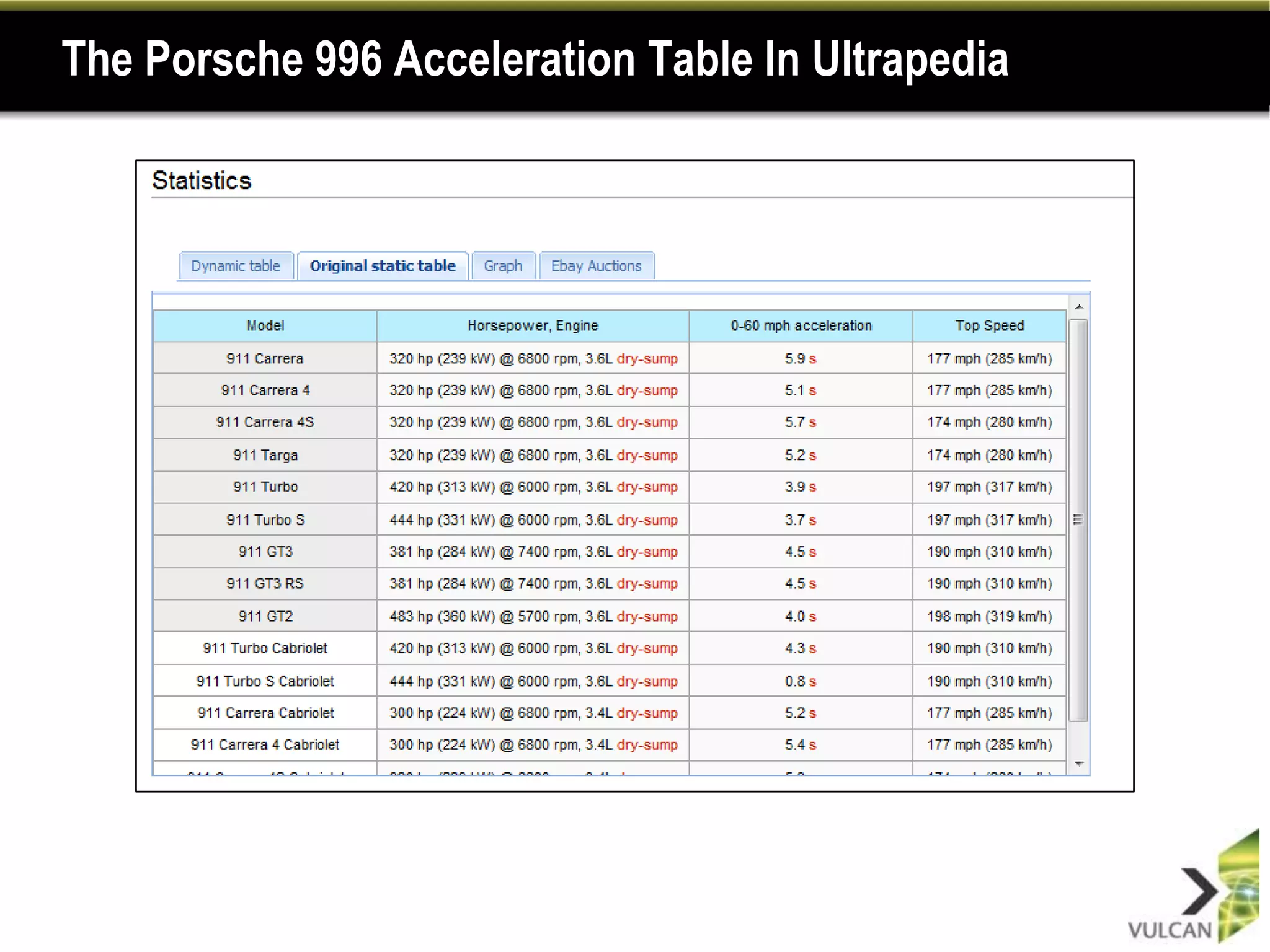Viewport: 1270px width, 952px height.
Task: Click the red s link beside 0.8
Action: (x=812, y=682)
